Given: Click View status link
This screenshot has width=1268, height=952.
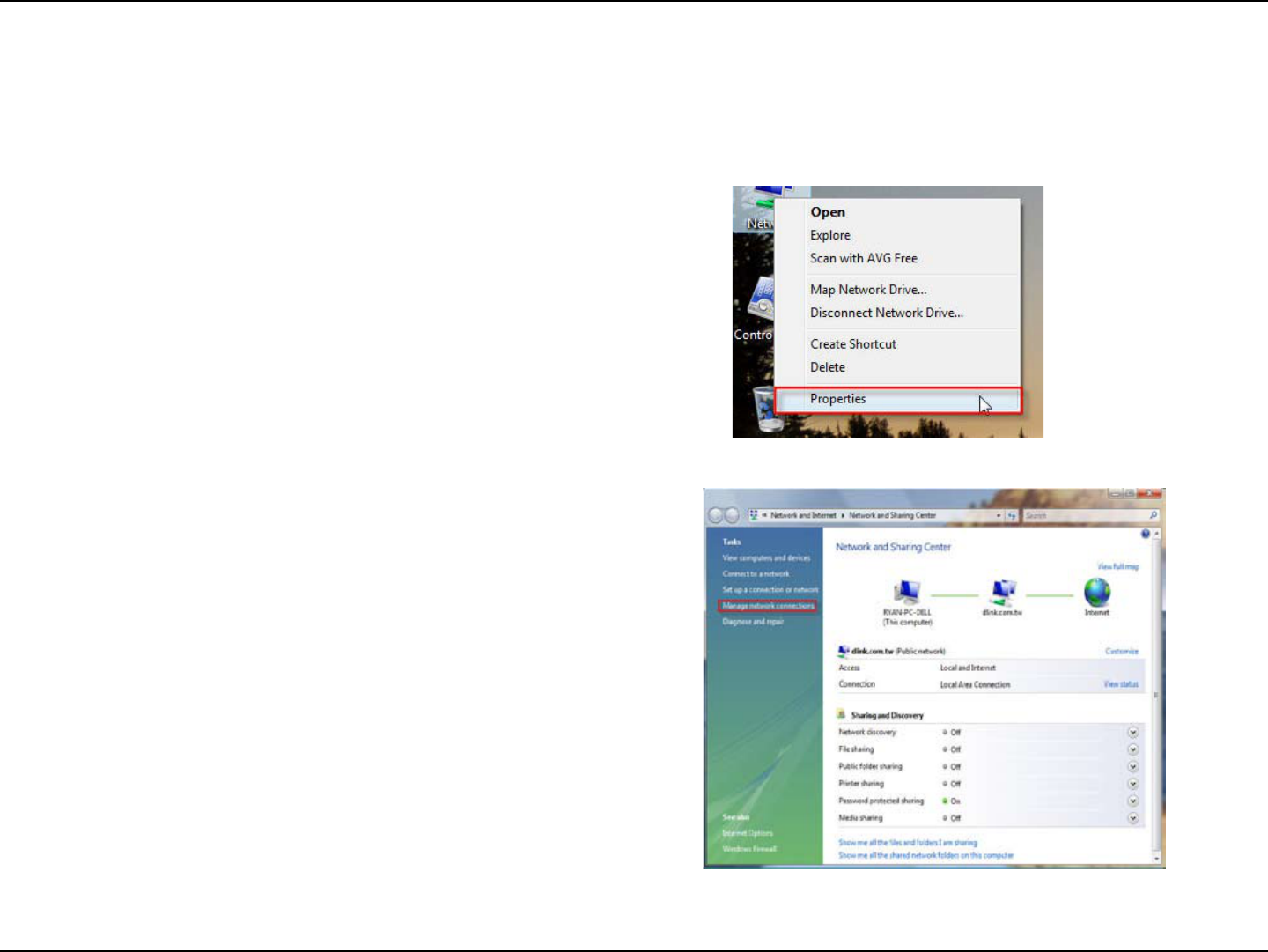Looking at the screenshot, I should tap(1121, 684).
